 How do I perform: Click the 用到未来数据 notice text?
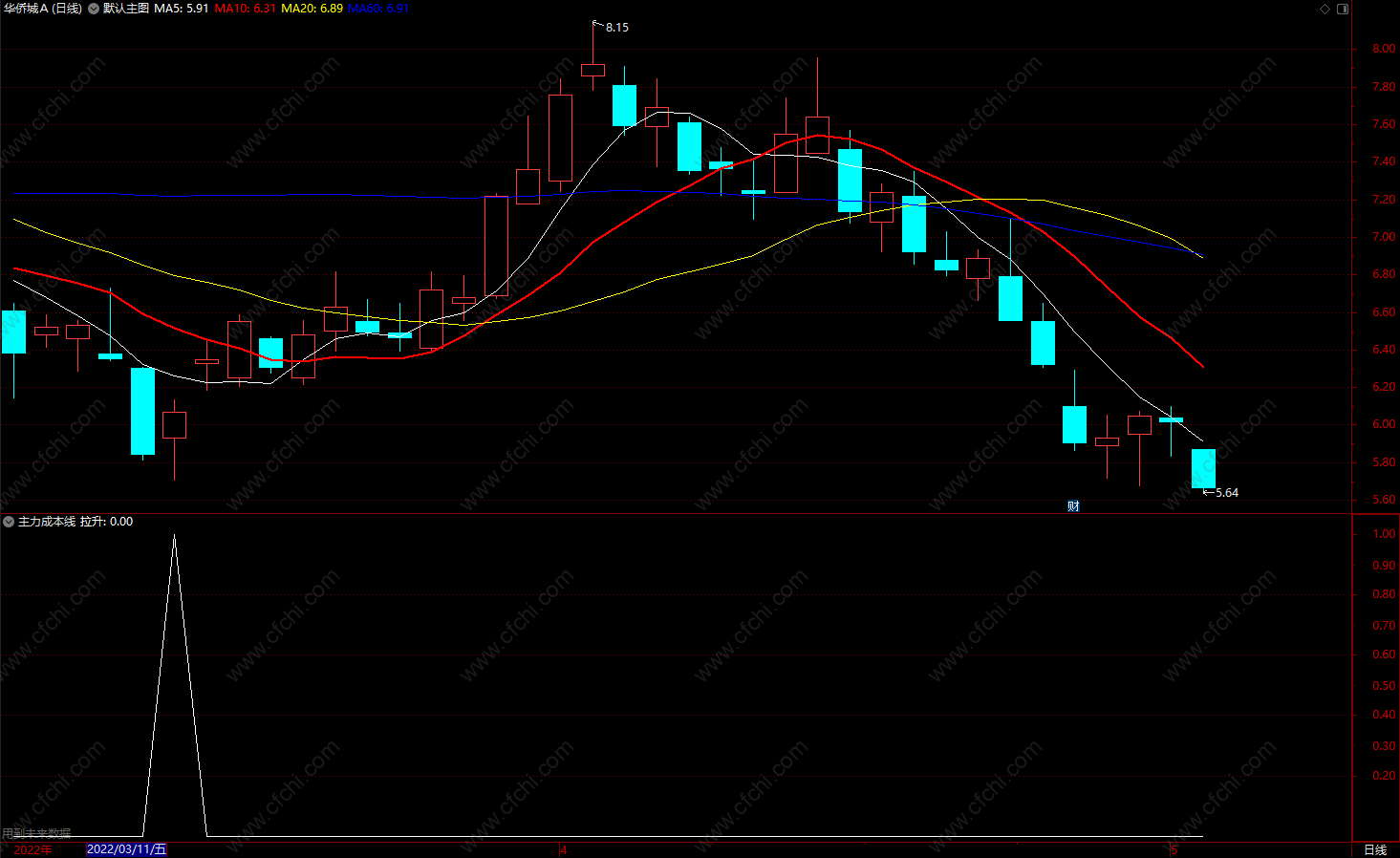(36, 833)
